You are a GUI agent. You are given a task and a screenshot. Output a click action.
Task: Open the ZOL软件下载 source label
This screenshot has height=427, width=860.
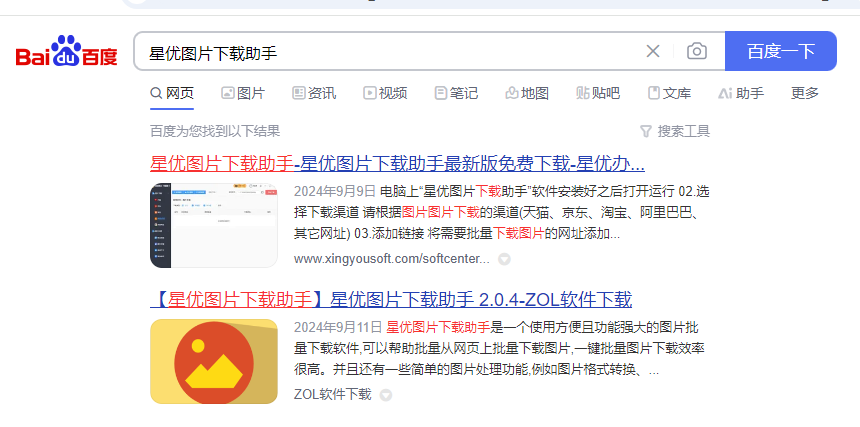click(x=332, y=395)
